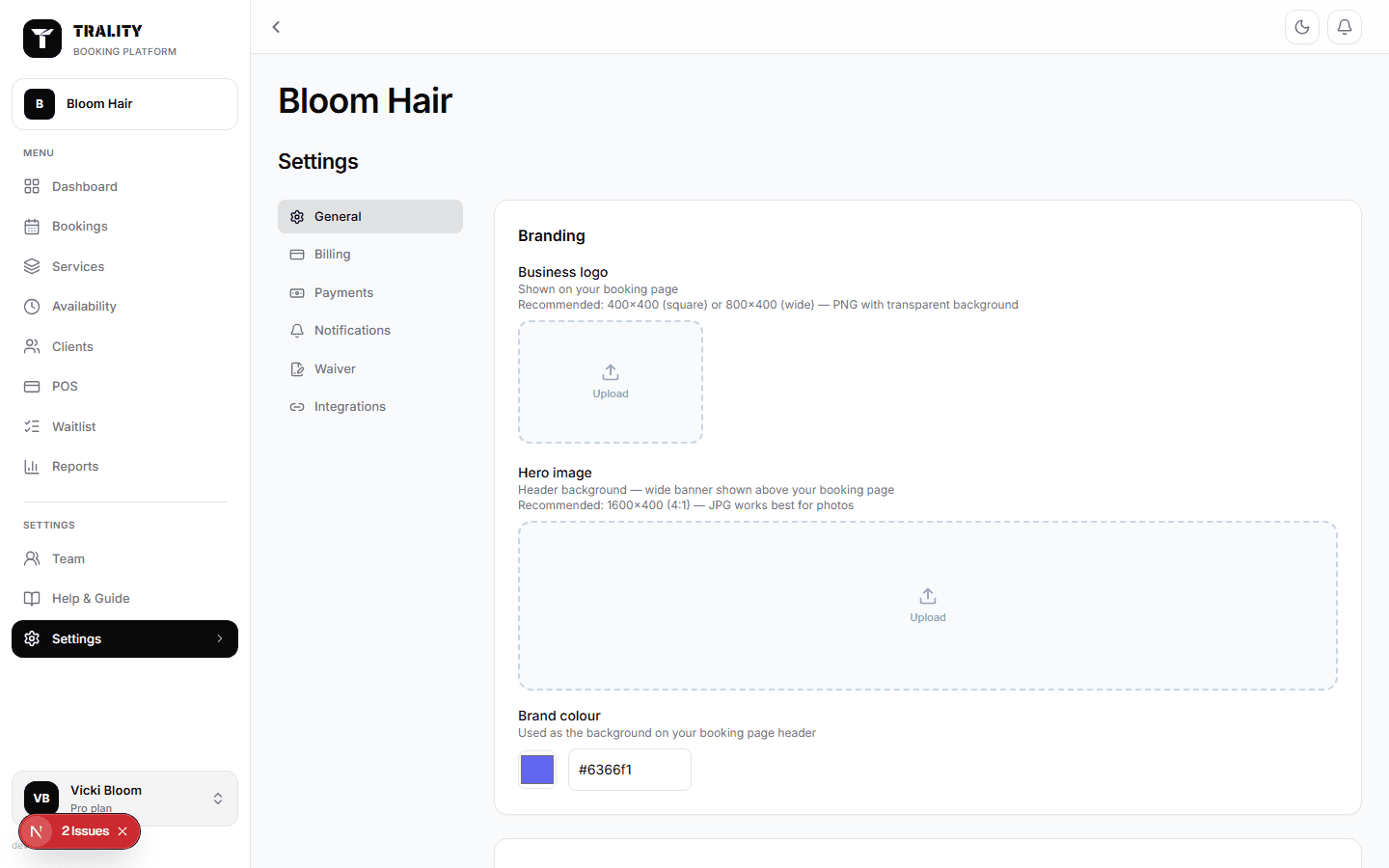Click the Payments banknote icon

pos(297,293)
